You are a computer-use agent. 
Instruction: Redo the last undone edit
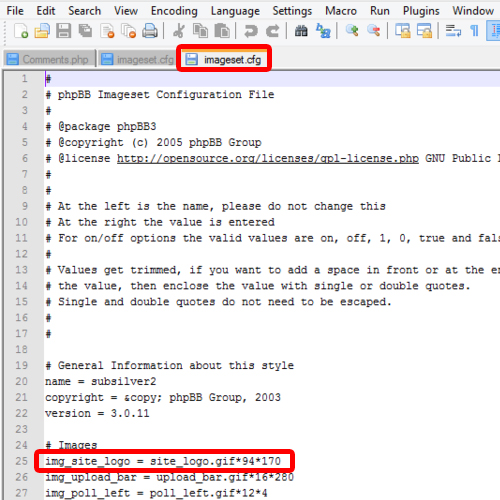(272, 31)
